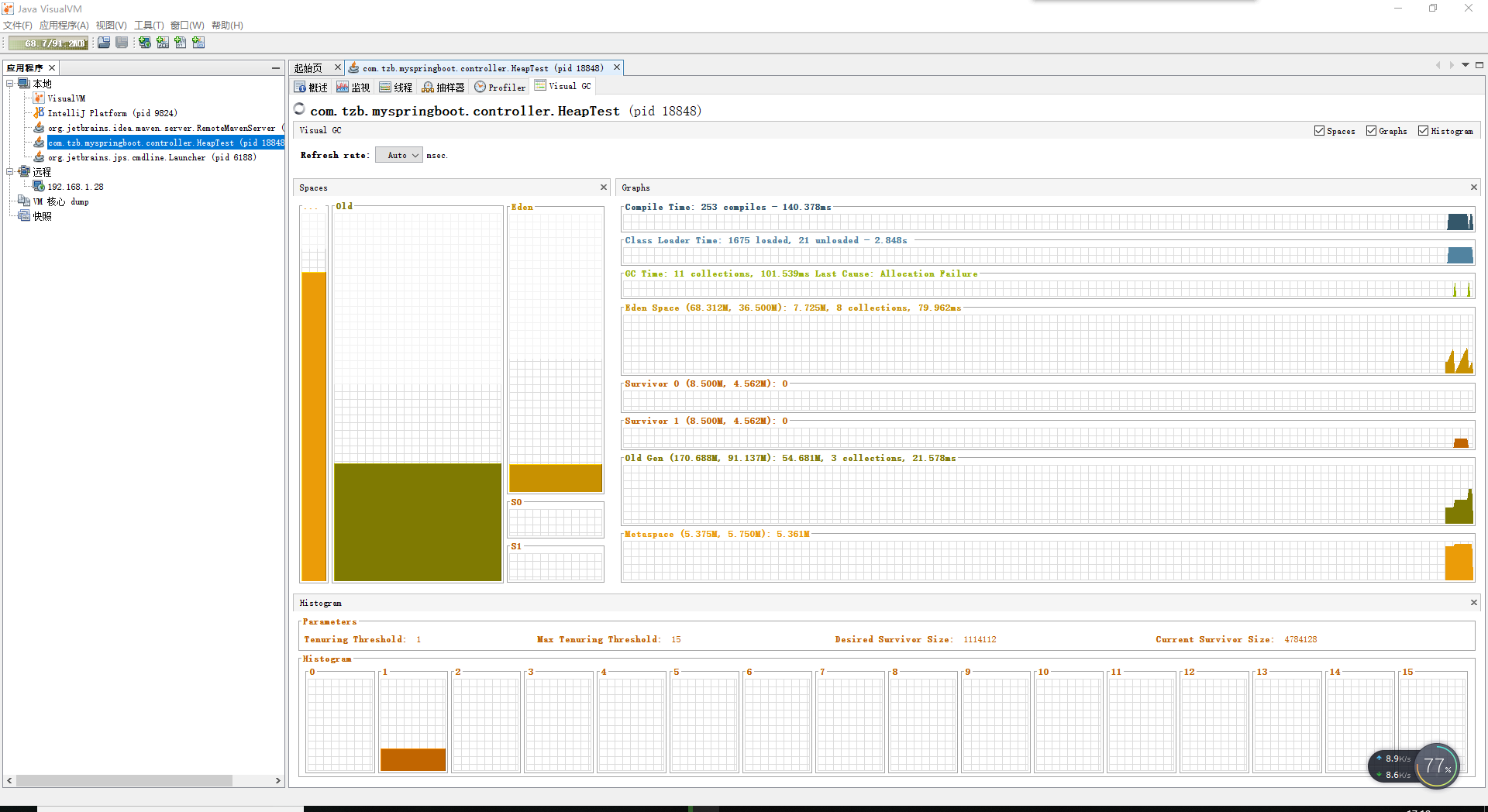Image resolution: width=1488 pixels, height=812 pixels.
Task: Click the Add Remote Host toolbar icon
Action: 145,43
